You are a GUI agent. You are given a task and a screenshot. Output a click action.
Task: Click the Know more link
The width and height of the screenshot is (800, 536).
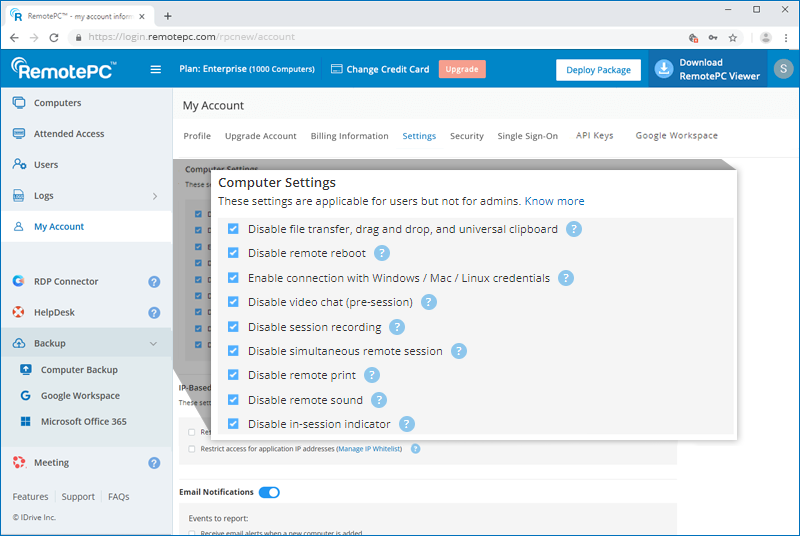(x=554, y=201)
